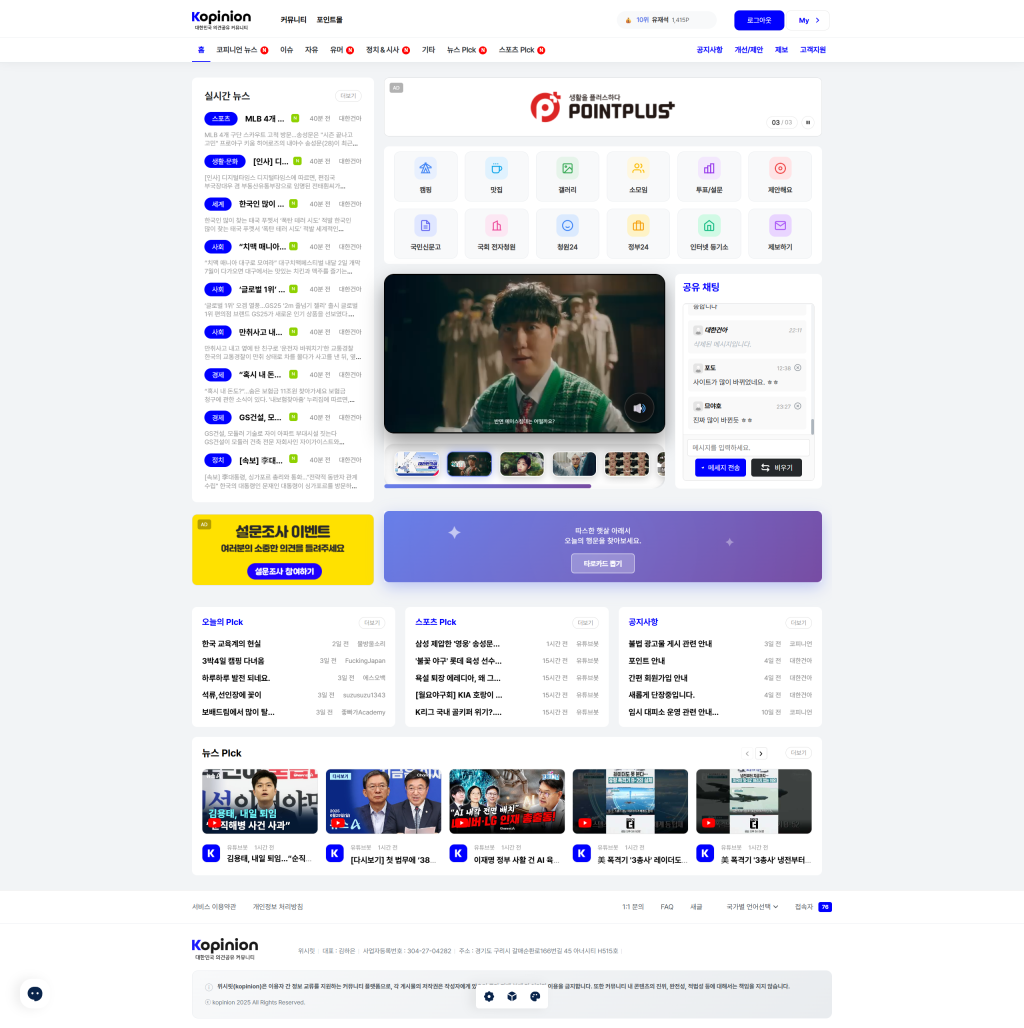Image resolution: width=1024 pixels, height=1028 pixels.
Task: Open the 김용태, 내일 퇴임 news thumbnail
Action: coord(260,801)
